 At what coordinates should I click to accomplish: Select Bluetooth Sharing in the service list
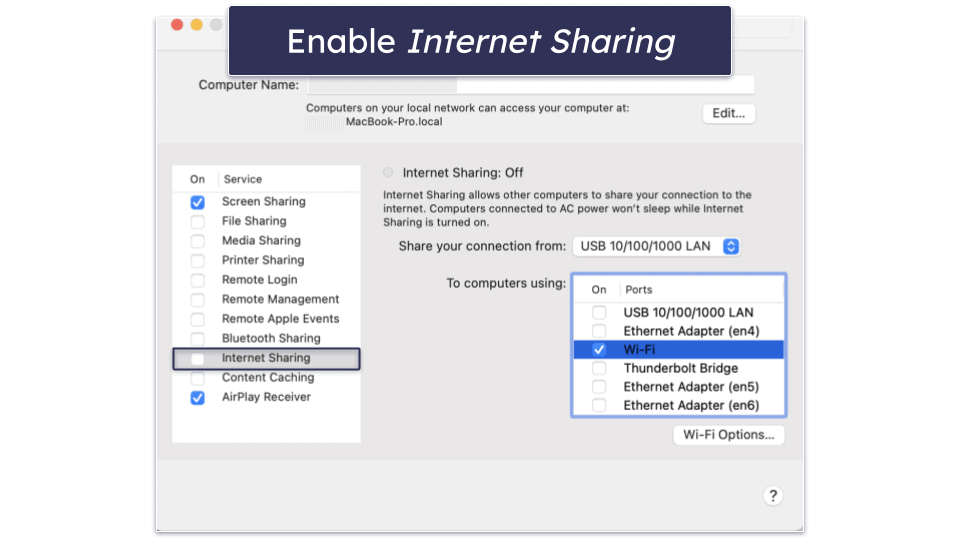[271, 338]
